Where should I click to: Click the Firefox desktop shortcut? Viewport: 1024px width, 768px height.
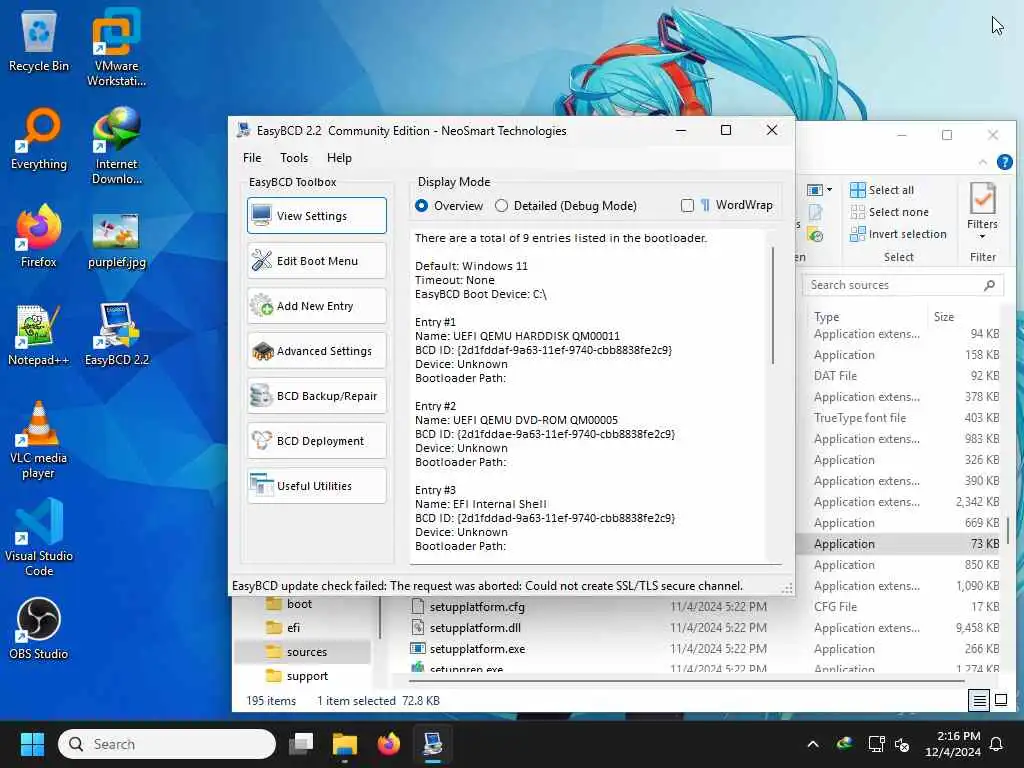[39, 238]
